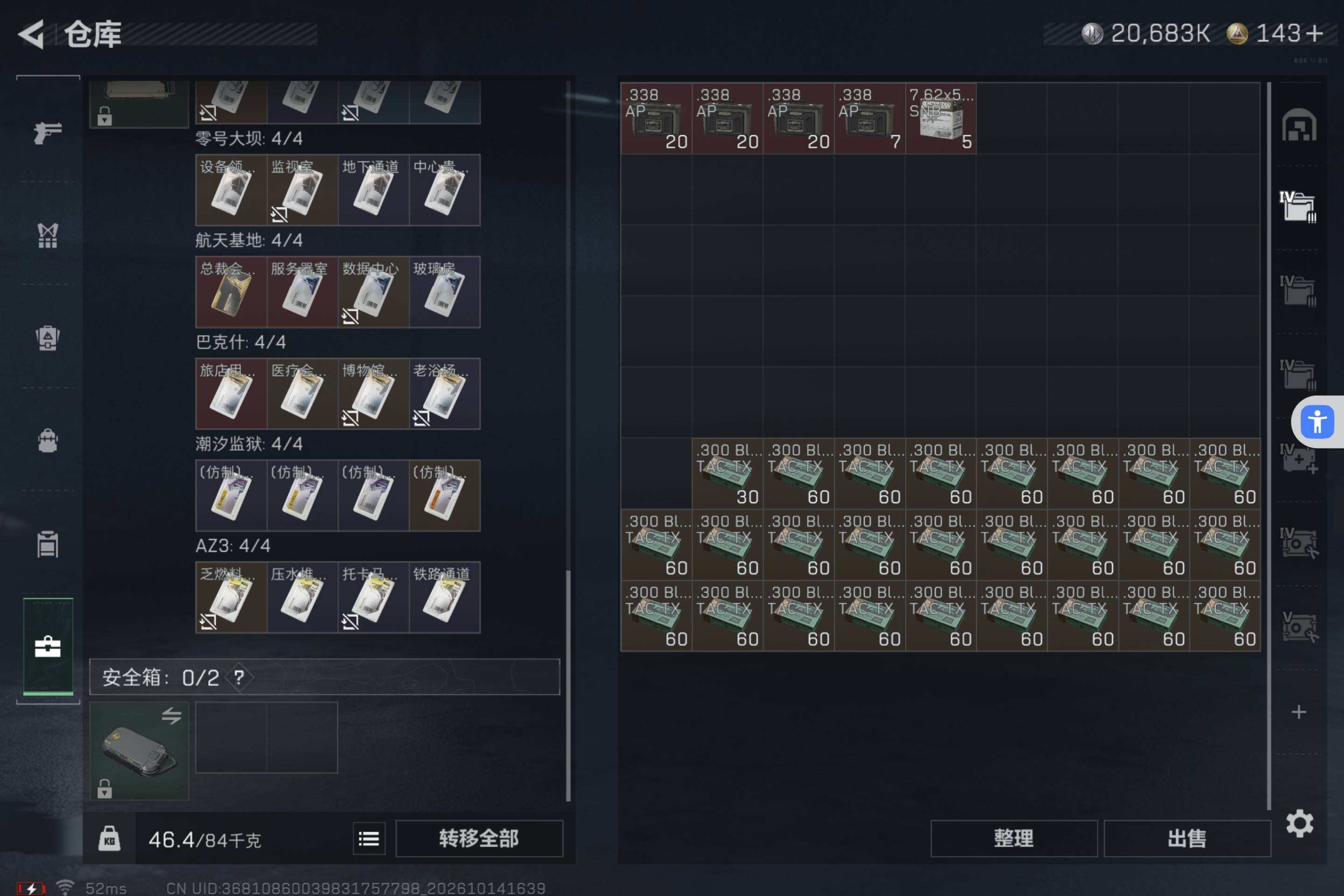Image resolution: width=1344 pixels, height=896 pixels.
Task: Select the 7.62x5 SNB ammo stack
Action: 941,118
